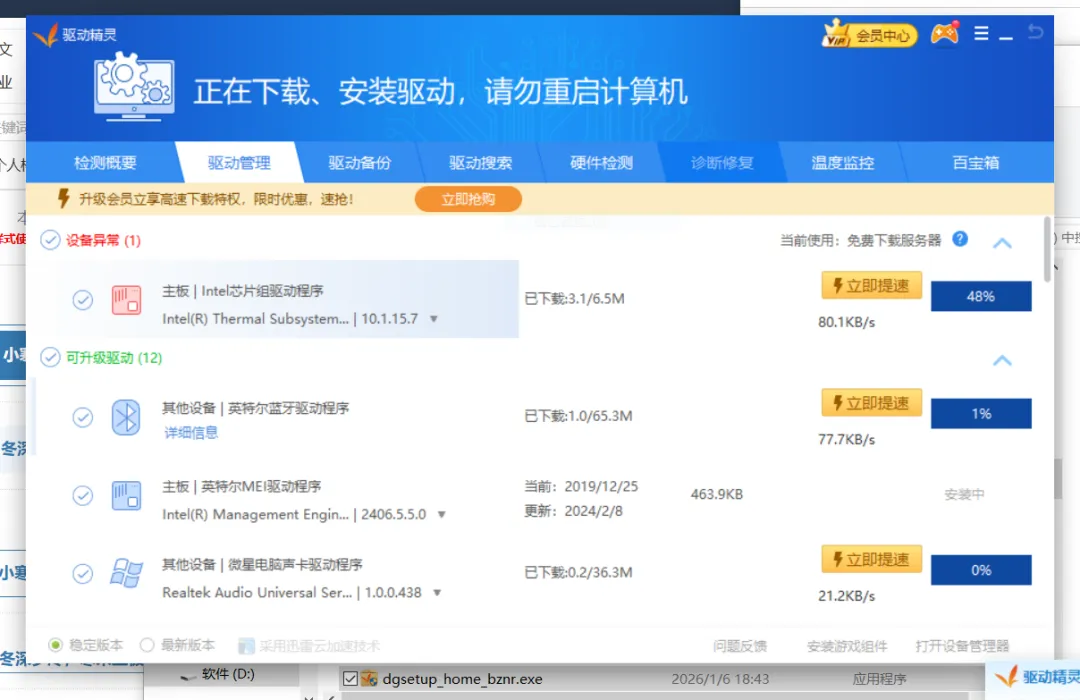Uncheck the Intel芯片组驱动程序 row checkbox

[83, 300]
